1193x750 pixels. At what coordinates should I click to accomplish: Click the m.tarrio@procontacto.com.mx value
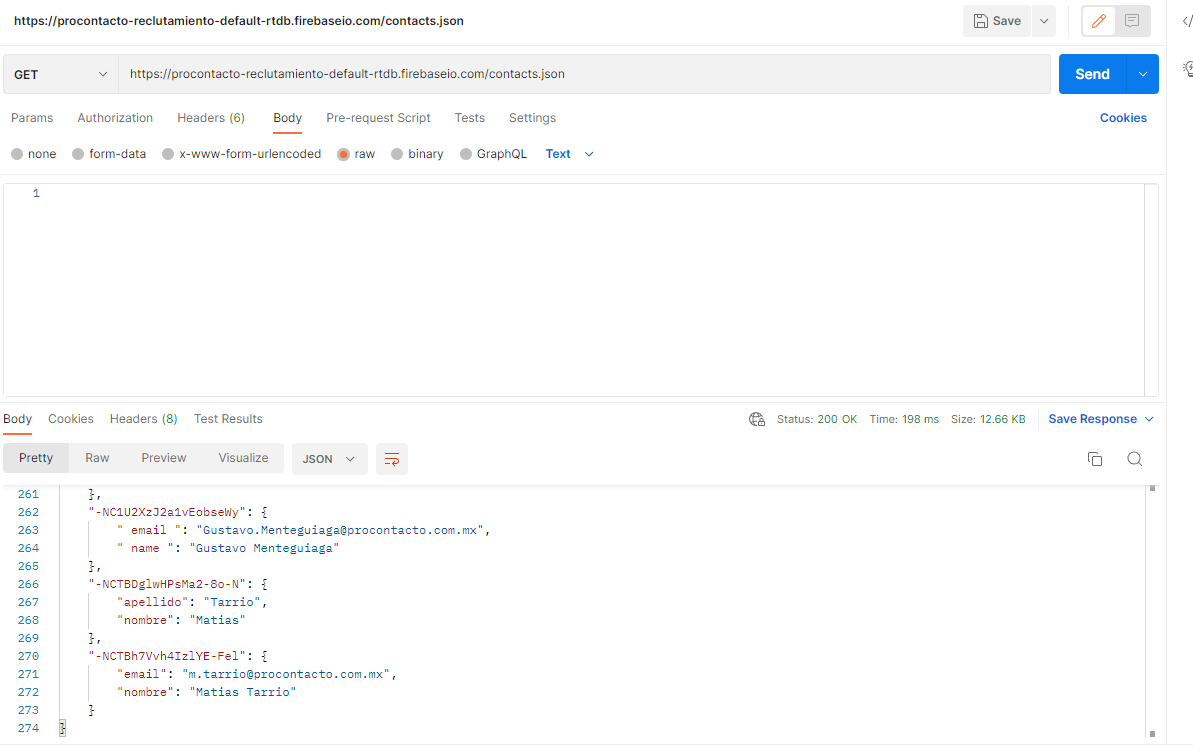pyautogui.click(x=286, y=675)
